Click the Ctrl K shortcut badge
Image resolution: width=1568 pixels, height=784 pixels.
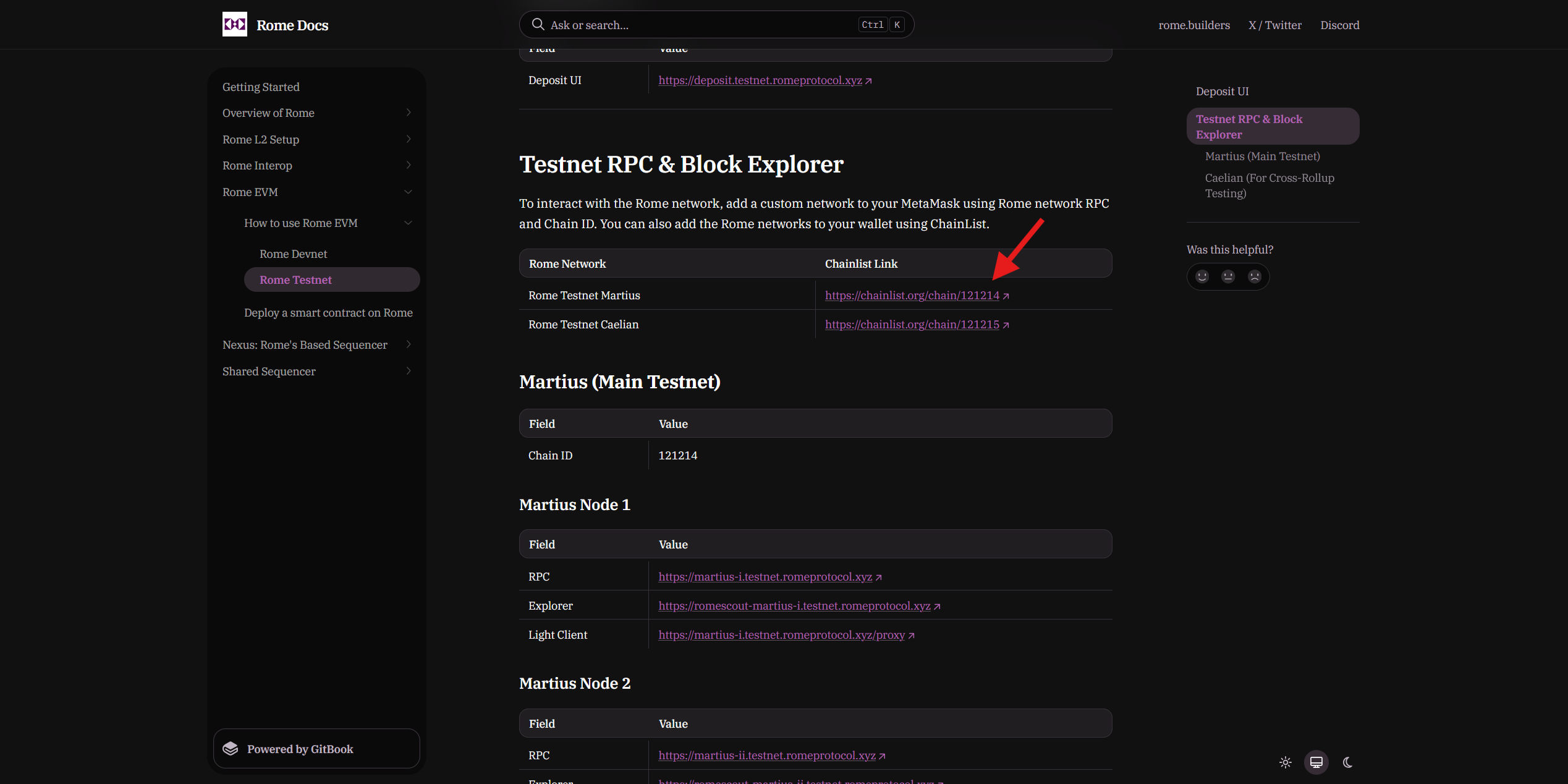tap(881, 25)
